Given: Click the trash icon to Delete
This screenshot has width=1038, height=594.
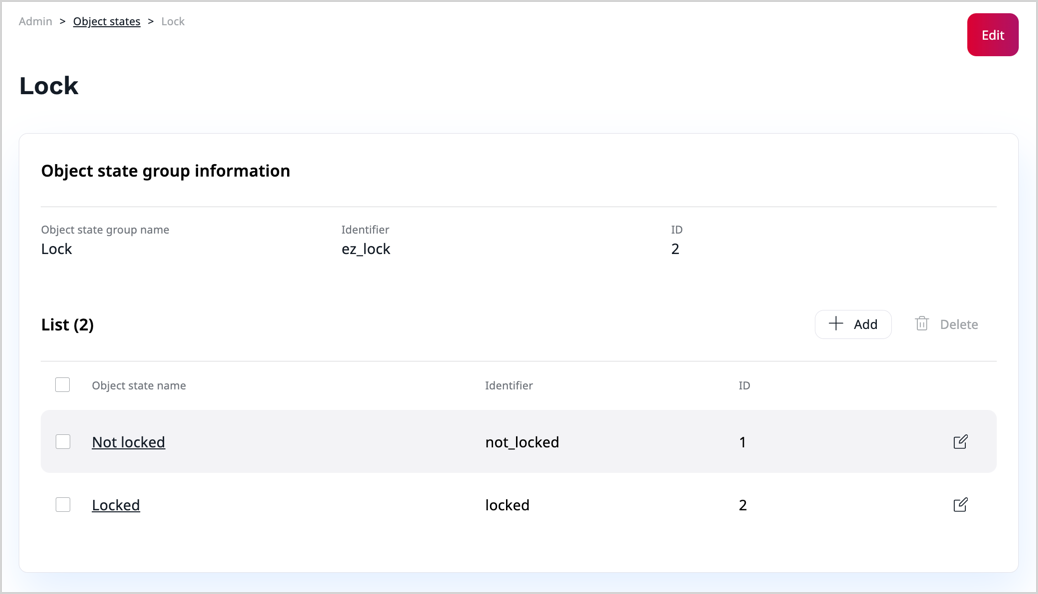Looking at the screenshot, I should point(922,324).
